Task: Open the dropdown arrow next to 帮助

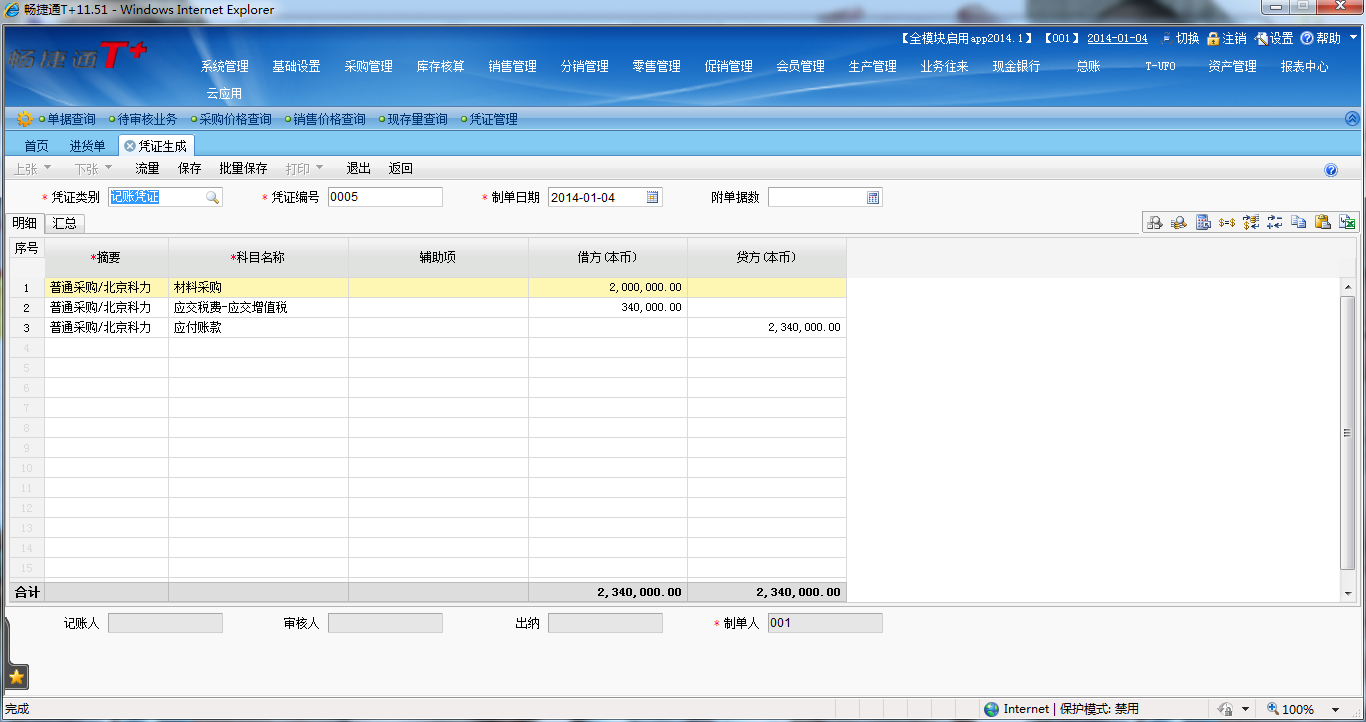Action: 1351,39
